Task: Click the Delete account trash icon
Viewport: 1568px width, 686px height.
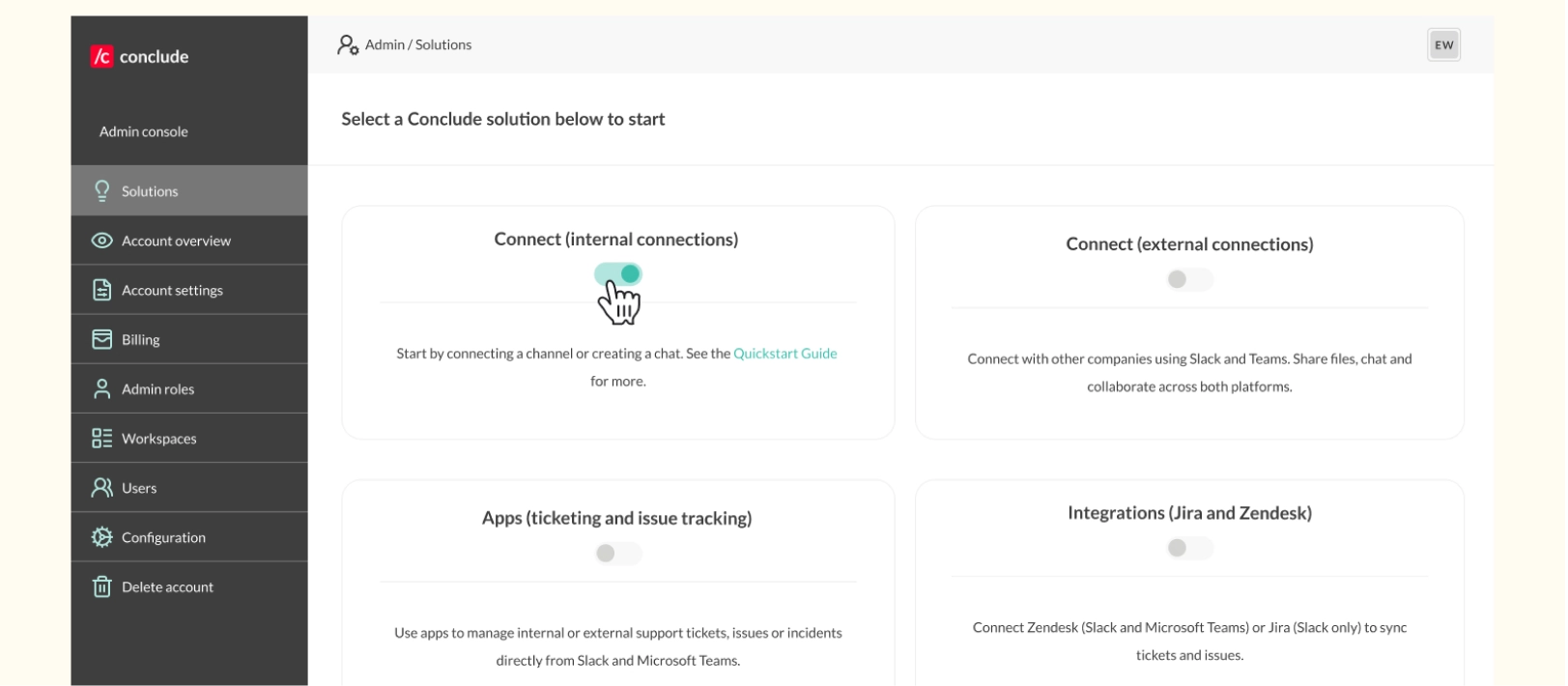Action: click(100, 586)
